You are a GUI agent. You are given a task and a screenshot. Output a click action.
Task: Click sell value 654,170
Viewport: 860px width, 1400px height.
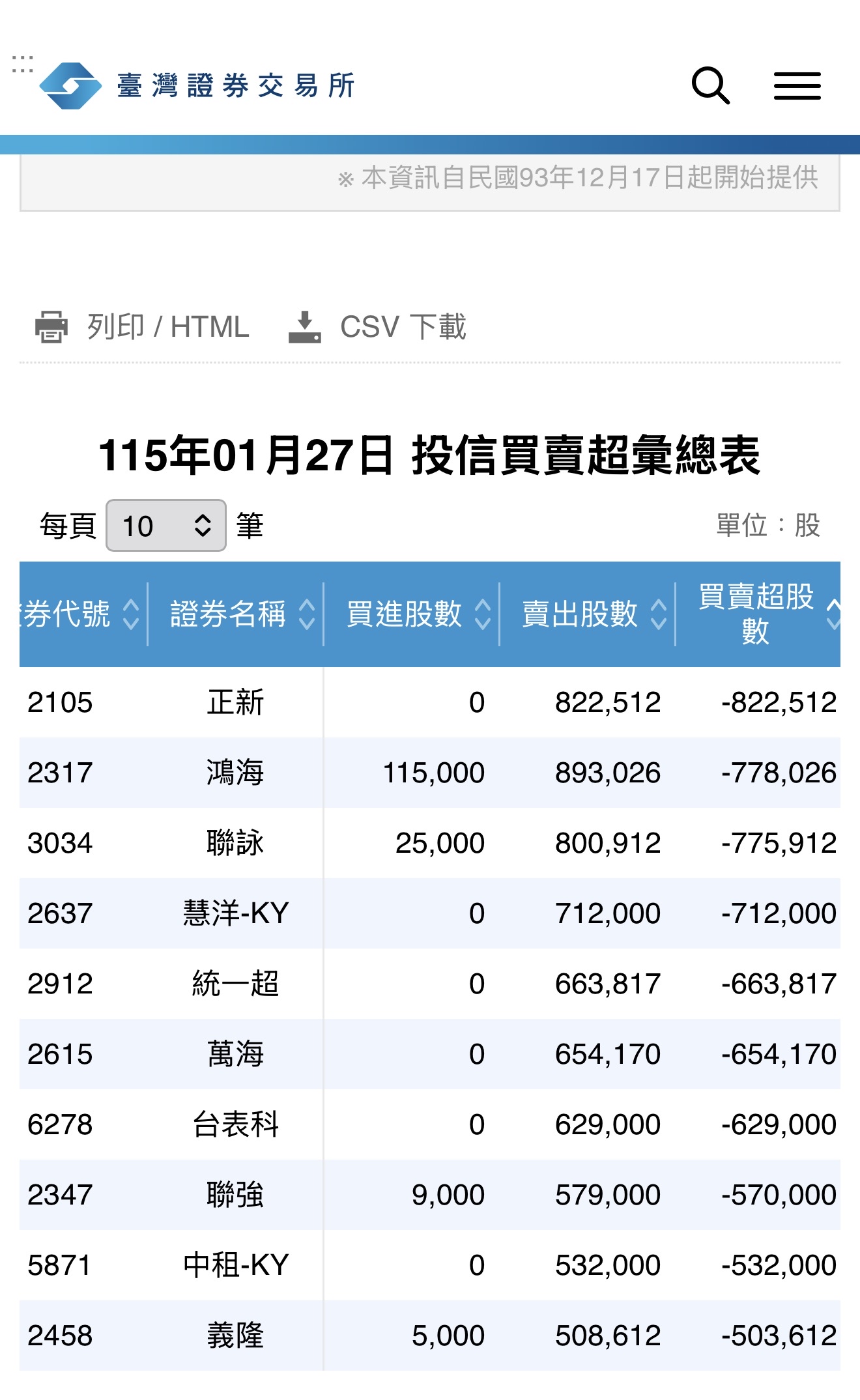[608, 1054]
